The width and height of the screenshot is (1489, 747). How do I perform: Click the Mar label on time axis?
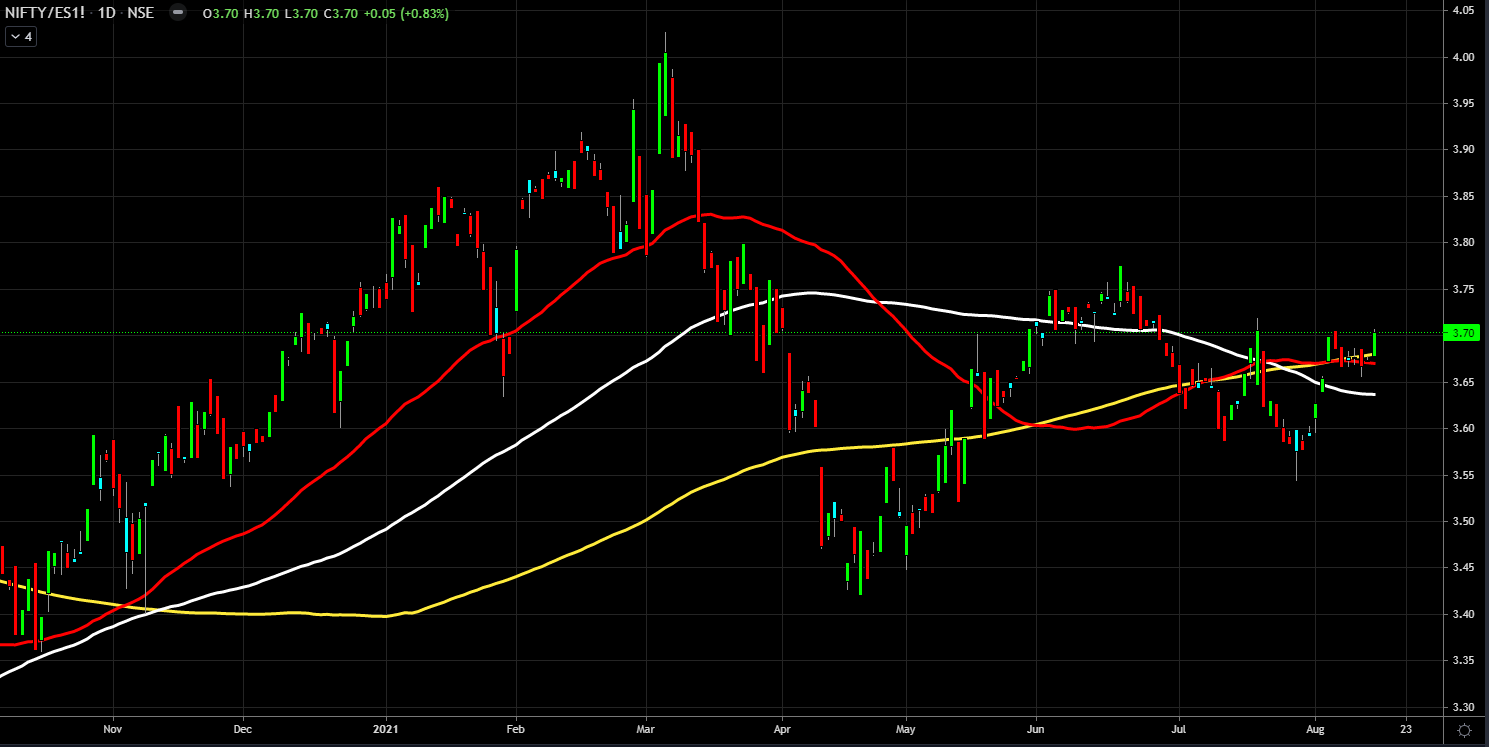click(x=645, y=730)
